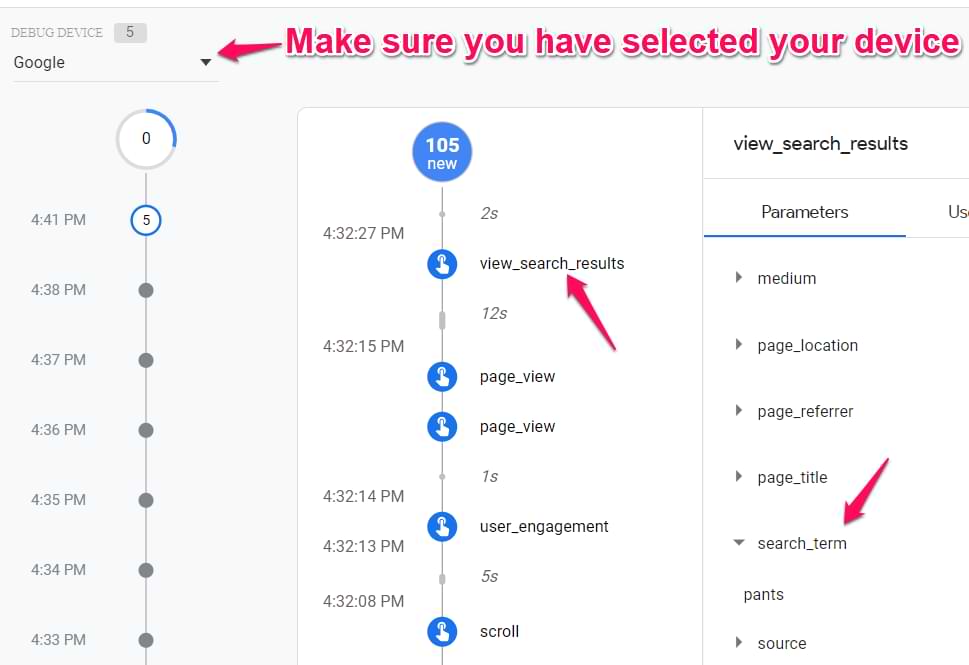
Task: Expand the page_location parameter
Action: click(738, 344)
